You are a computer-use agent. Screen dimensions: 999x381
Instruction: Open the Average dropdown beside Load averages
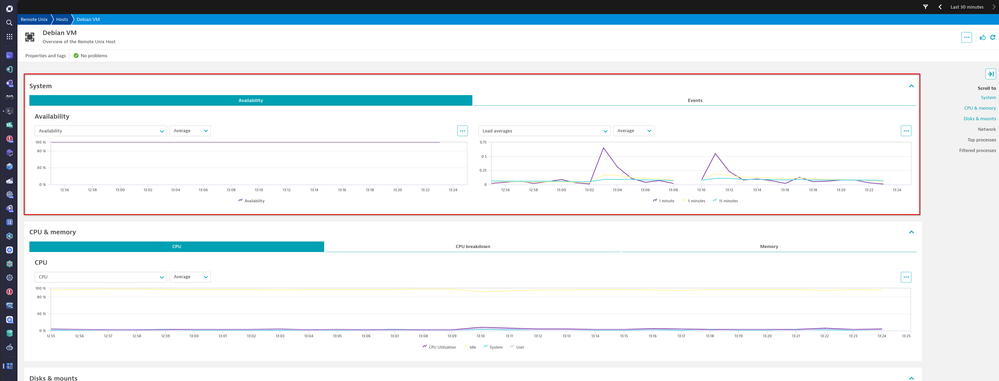633,131
